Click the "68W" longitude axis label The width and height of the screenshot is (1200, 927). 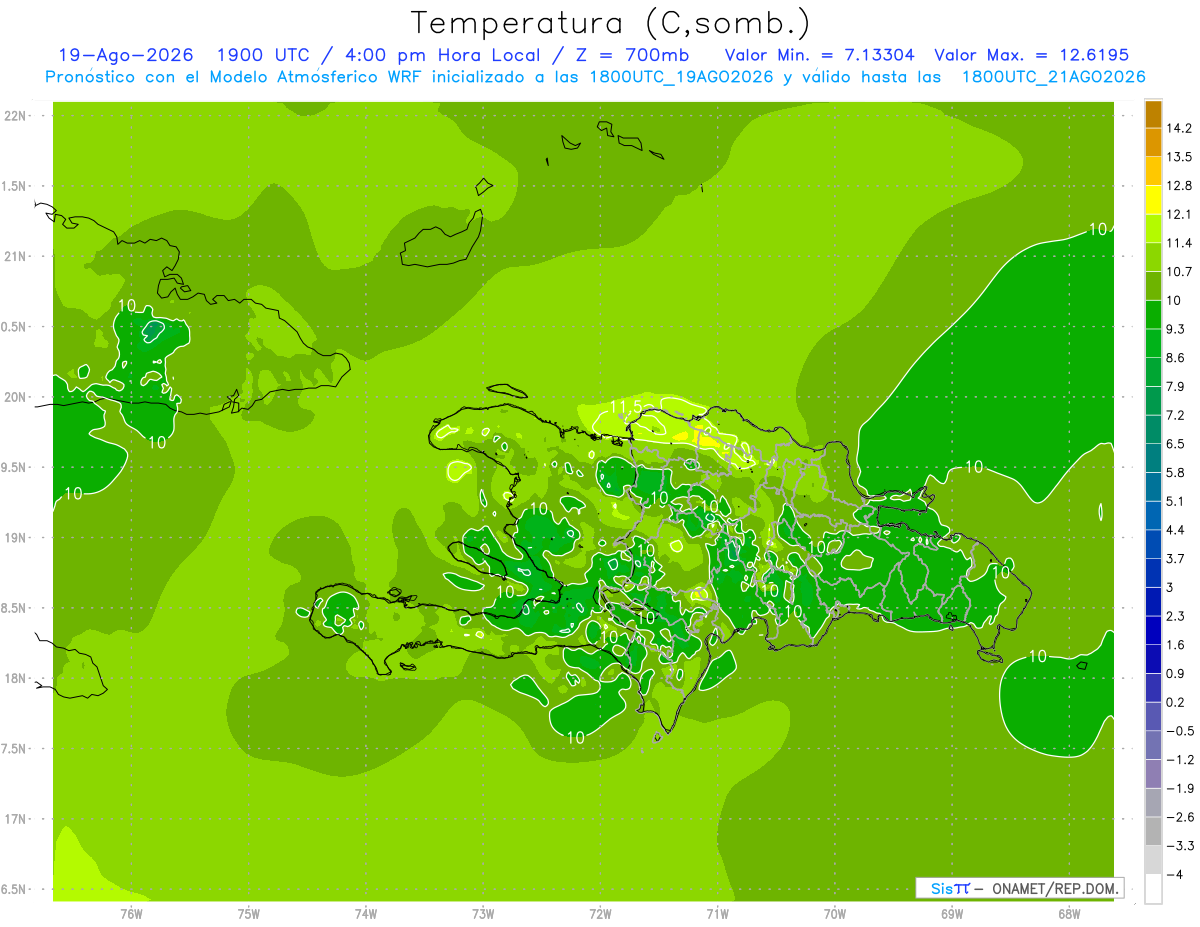coord(1069,913)
